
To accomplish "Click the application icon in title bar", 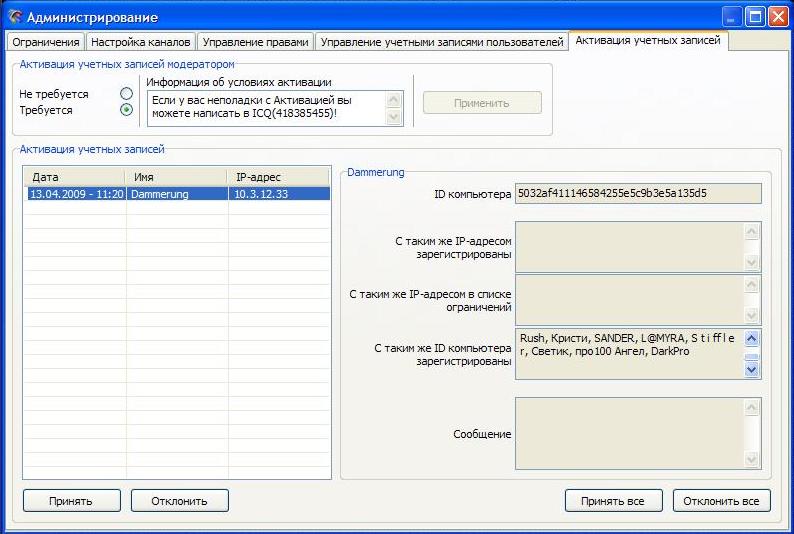I will point(14,17).
